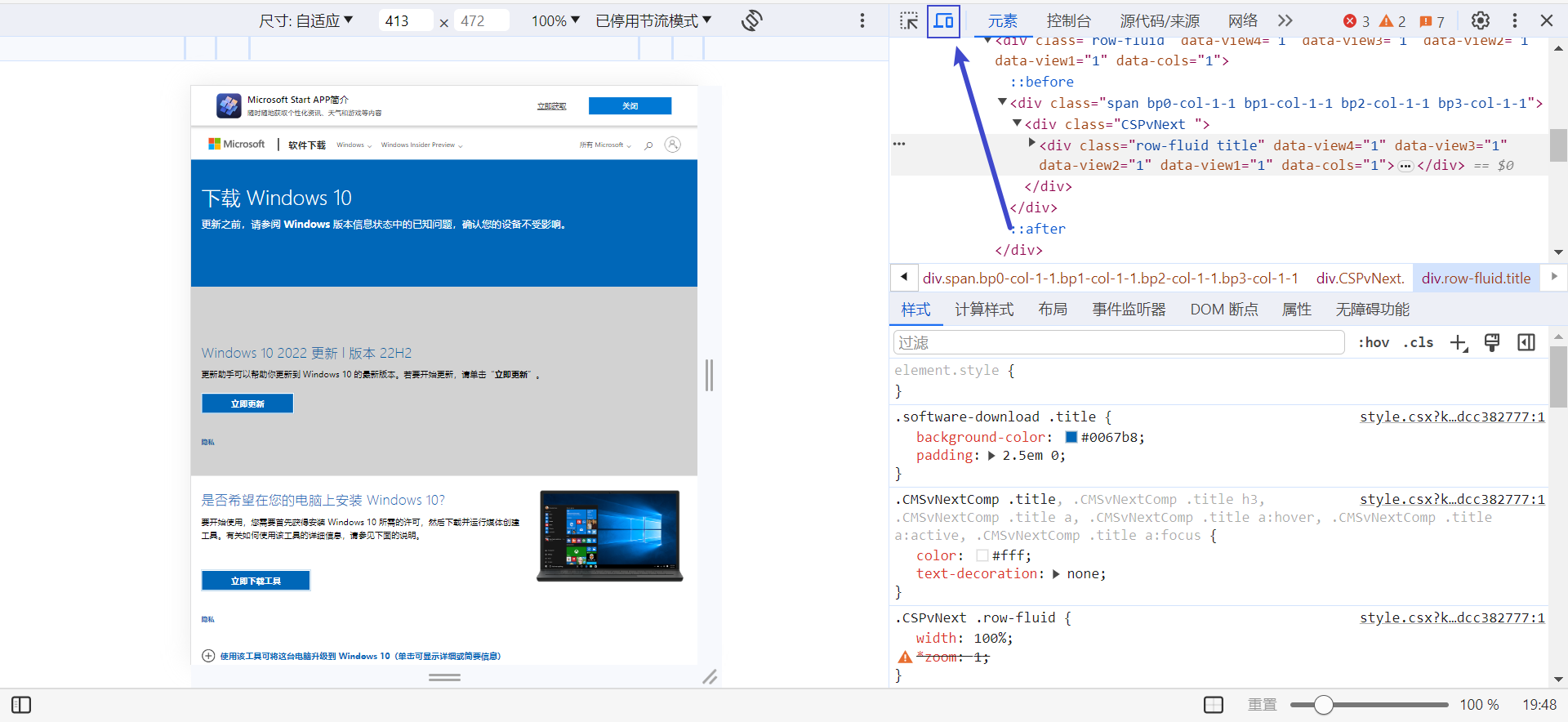The height and width of the screenshot is (722, 1568).
Task: Expand the text-decoration shorthand triangle
Action: (x=1056, y=574)
